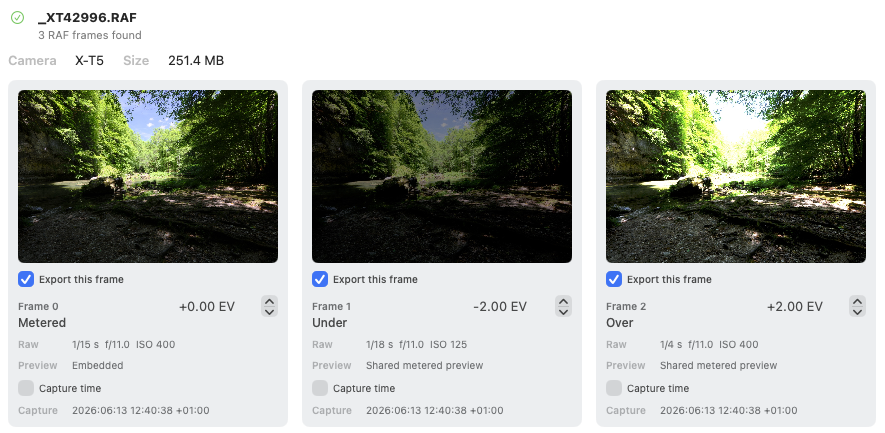Viewport: 885px width, 433px height.
Task: Click the Frame 1 capture timestamp
Action: [x=435, y=410]
